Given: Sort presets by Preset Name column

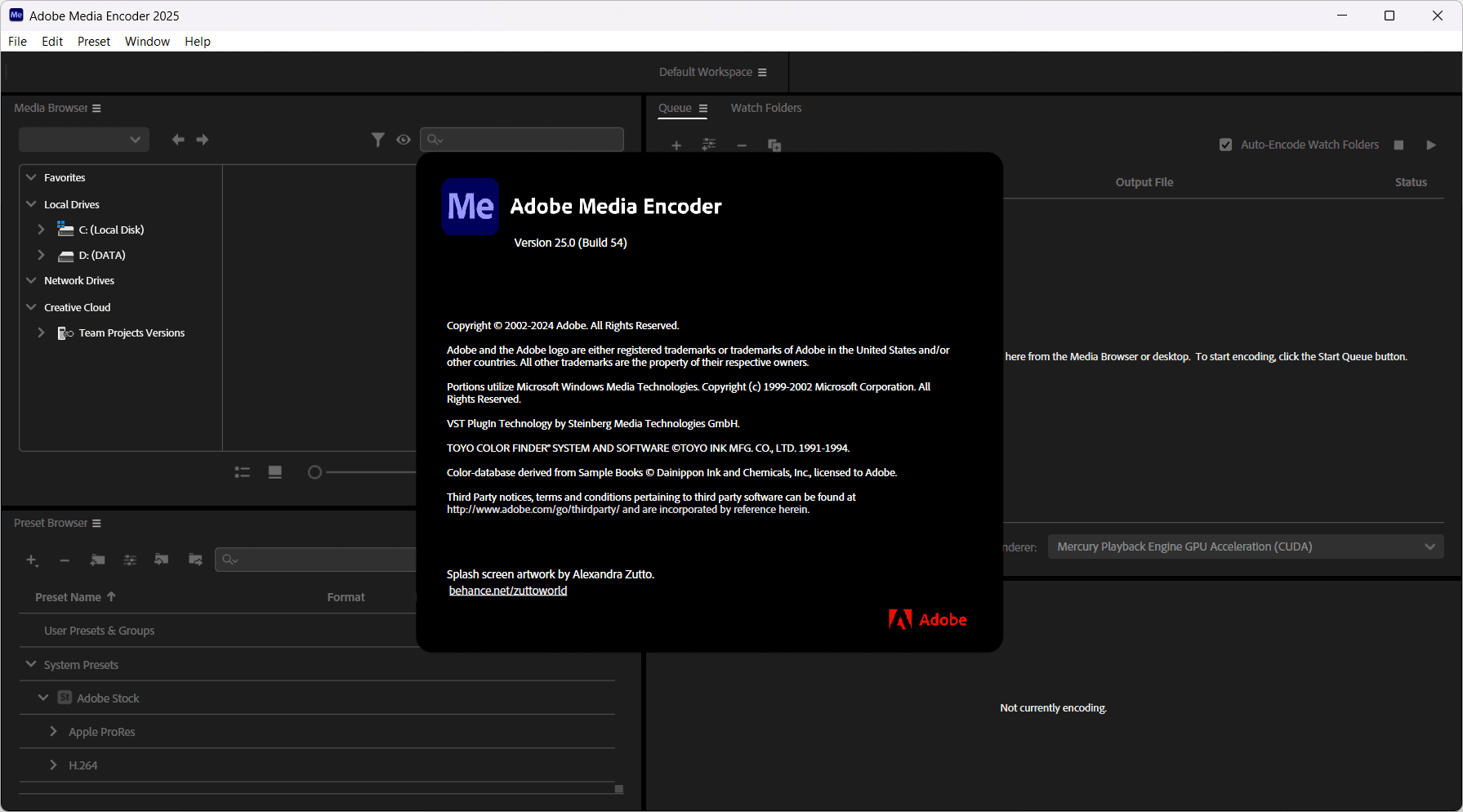Looking at the screenshot, I should click(x=75, y=597).
